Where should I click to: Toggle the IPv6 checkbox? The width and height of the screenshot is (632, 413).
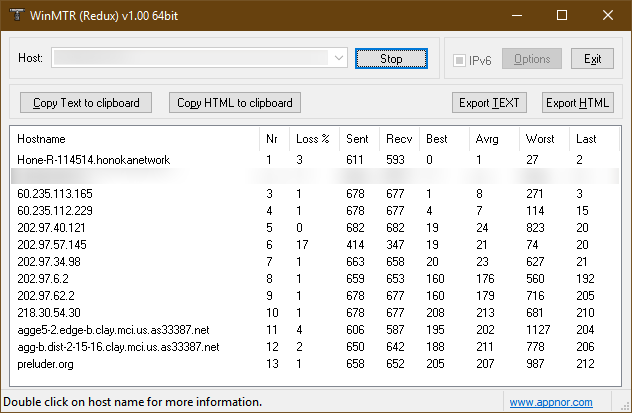click(x=461, y=59)
